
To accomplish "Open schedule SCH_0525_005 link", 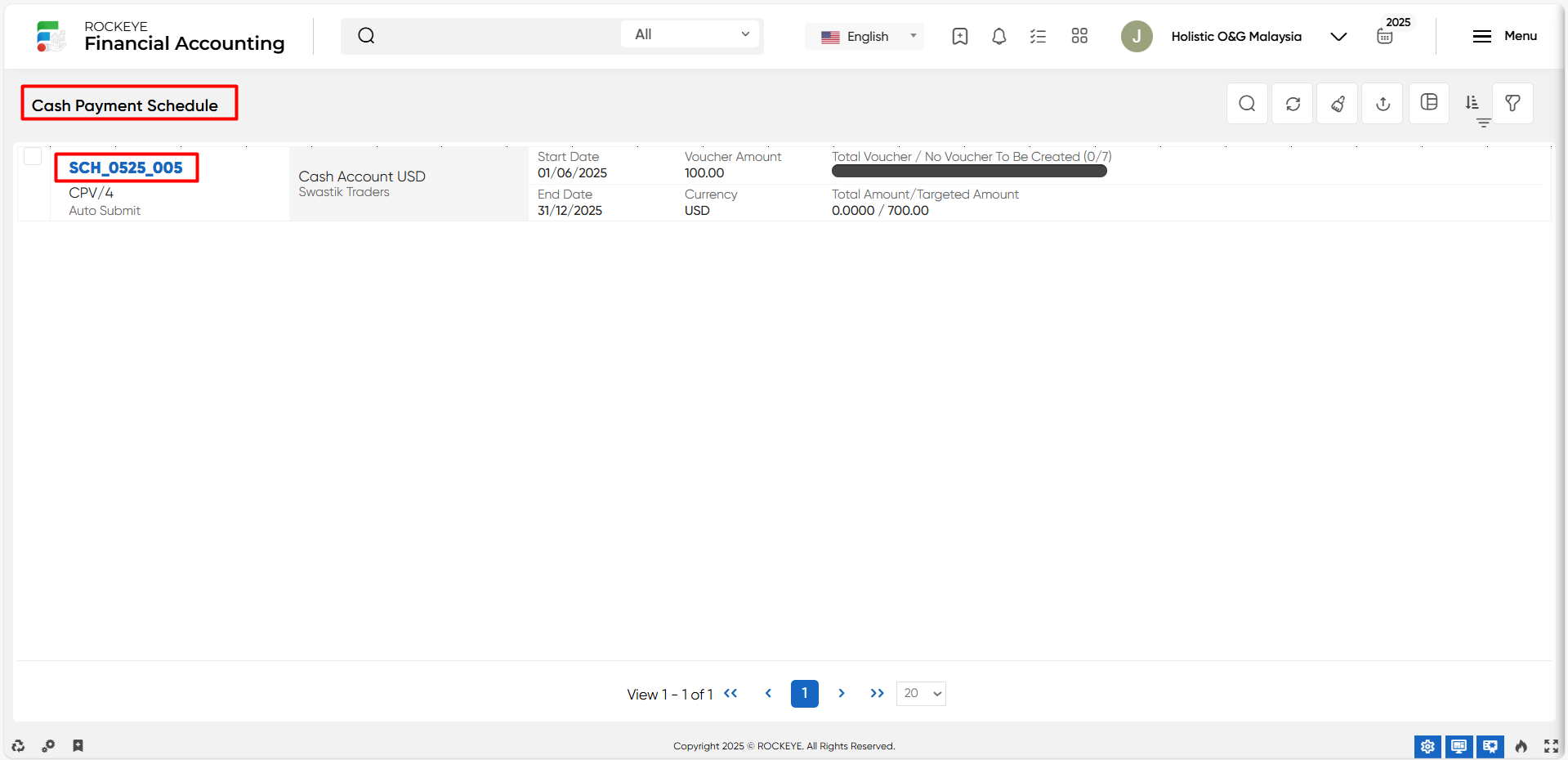I will [126, 168].
